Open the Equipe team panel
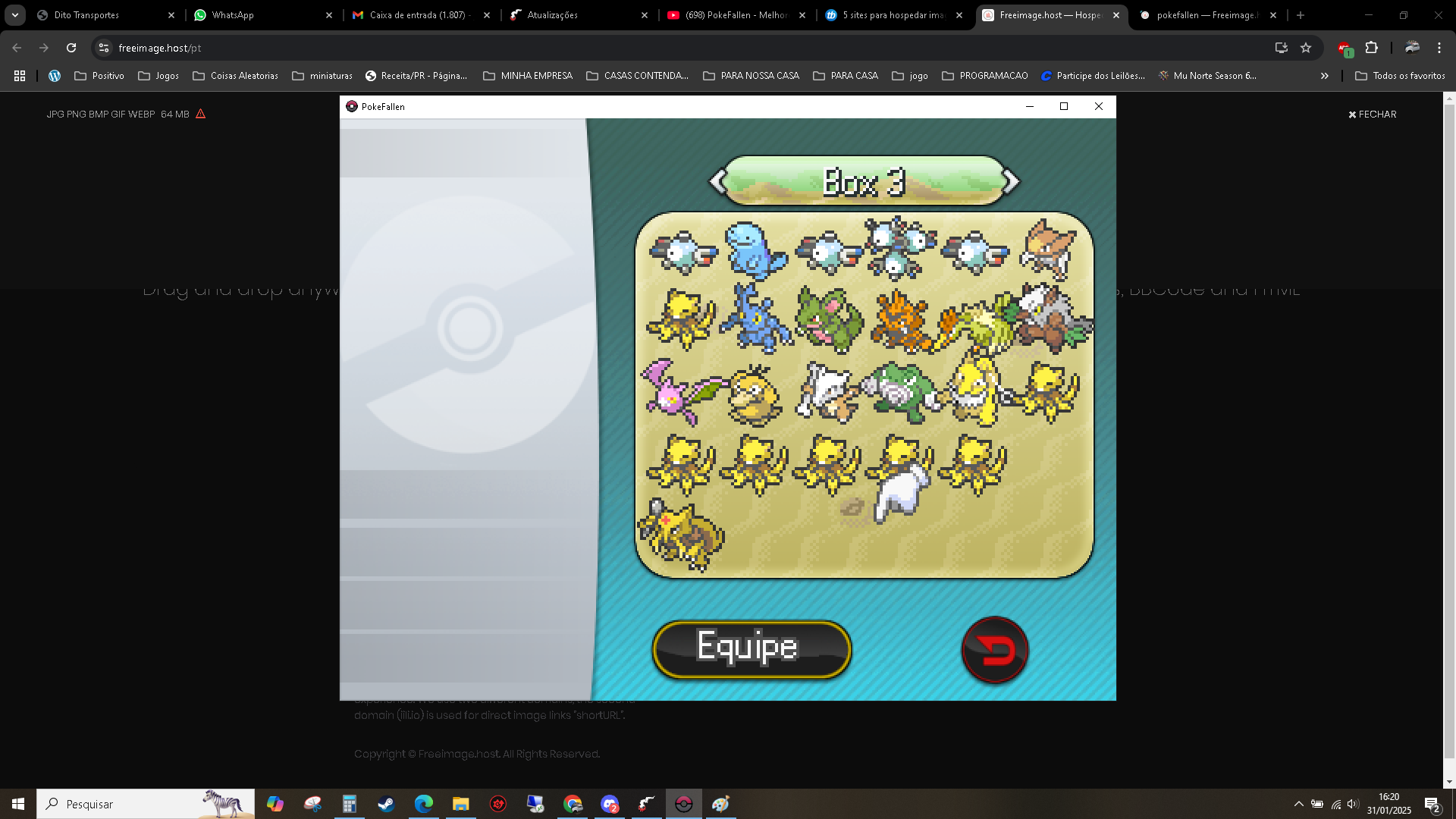This screenshot has height=819, width=1456. 751,649
